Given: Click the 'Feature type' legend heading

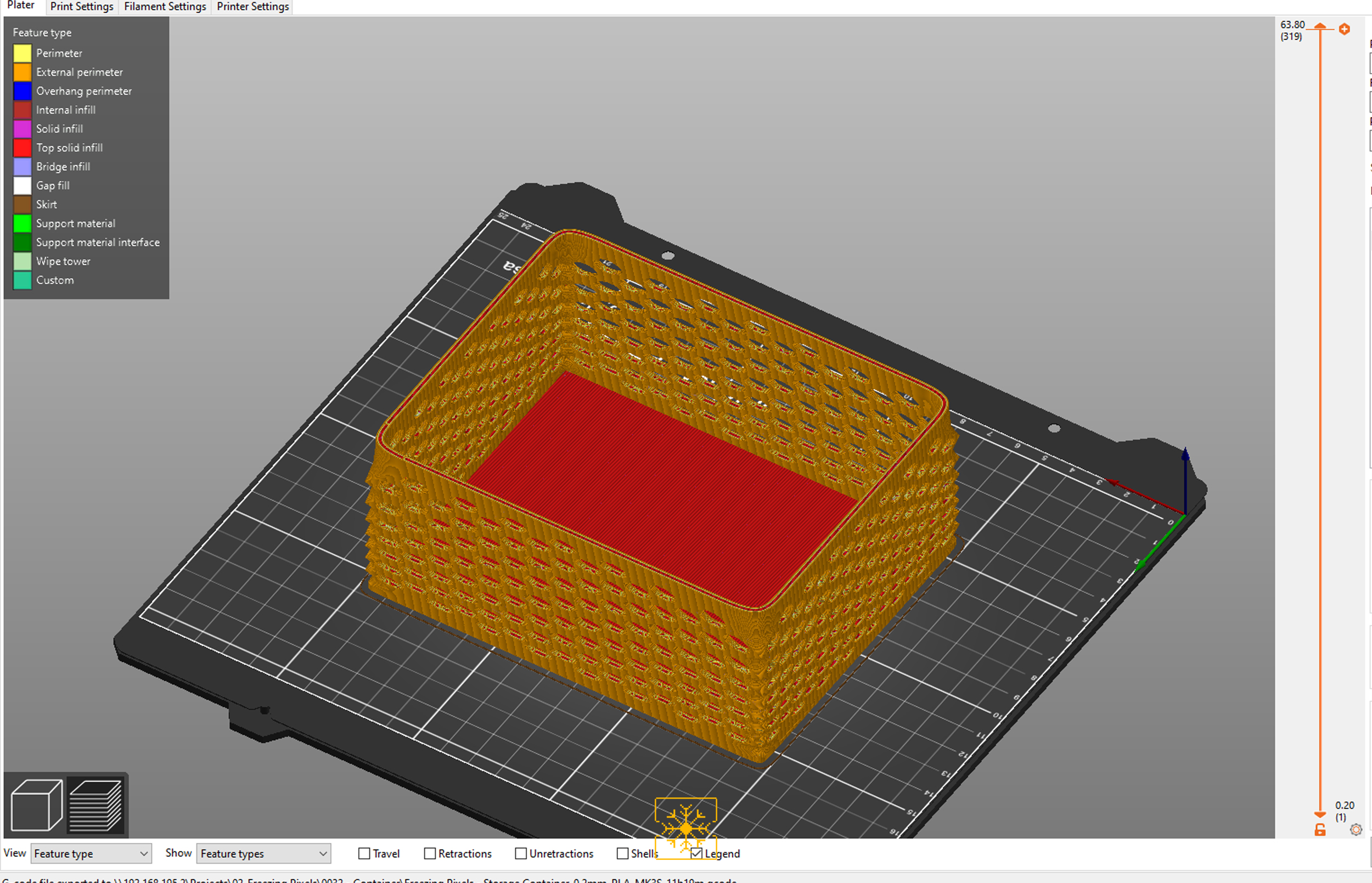Looking at the screenshot, I should click(x=42, y=33).
